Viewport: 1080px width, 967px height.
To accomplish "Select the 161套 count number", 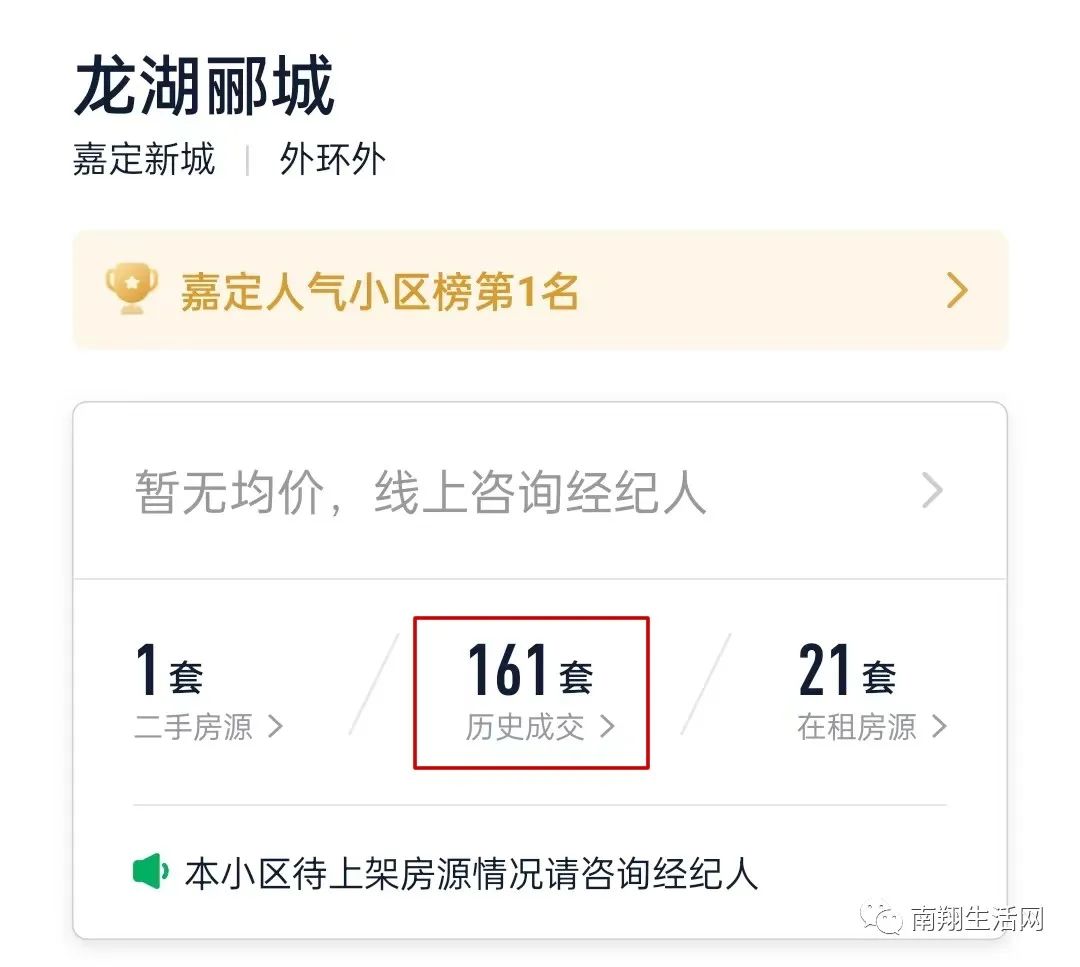I will (530, 668).
